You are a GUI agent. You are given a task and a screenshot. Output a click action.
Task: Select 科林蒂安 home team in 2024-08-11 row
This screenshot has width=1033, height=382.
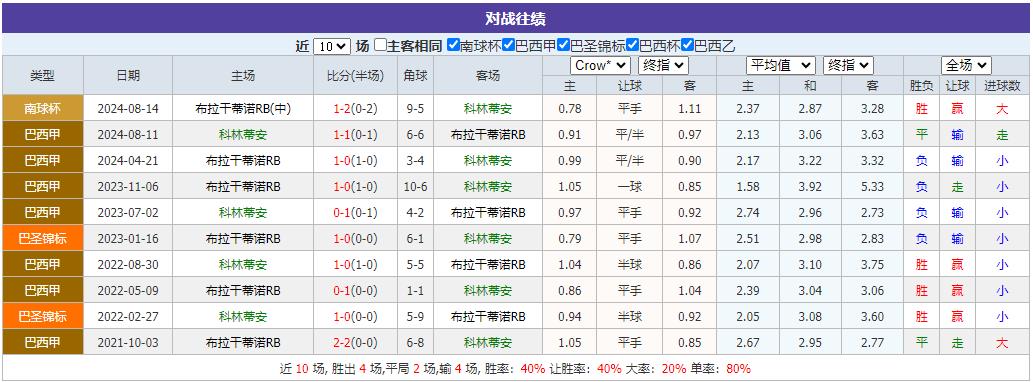pos(243,134)
